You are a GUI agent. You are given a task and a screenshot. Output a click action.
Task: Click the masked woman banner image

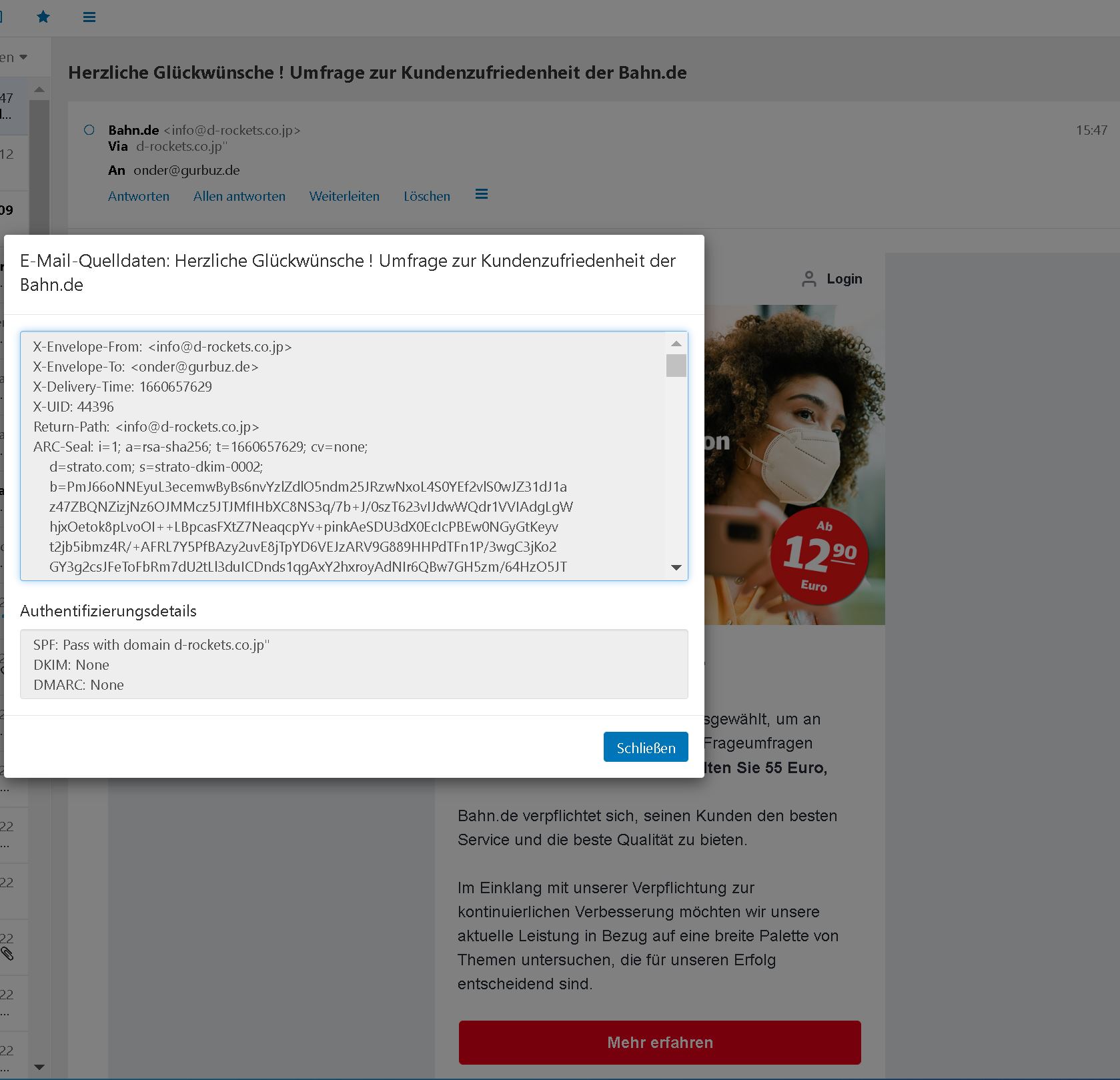click(x=794, y=465)
